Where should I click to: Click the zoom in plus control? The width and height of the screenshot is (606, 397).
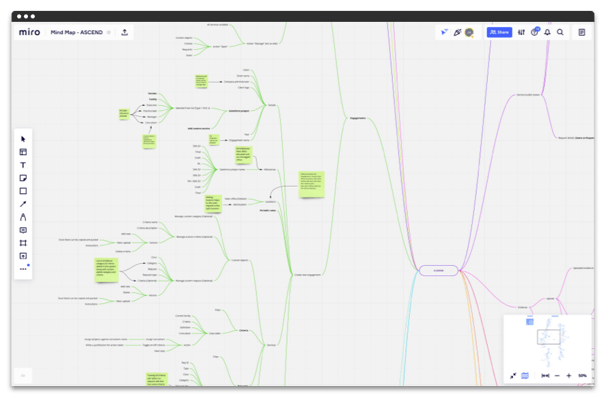point(569,375)
